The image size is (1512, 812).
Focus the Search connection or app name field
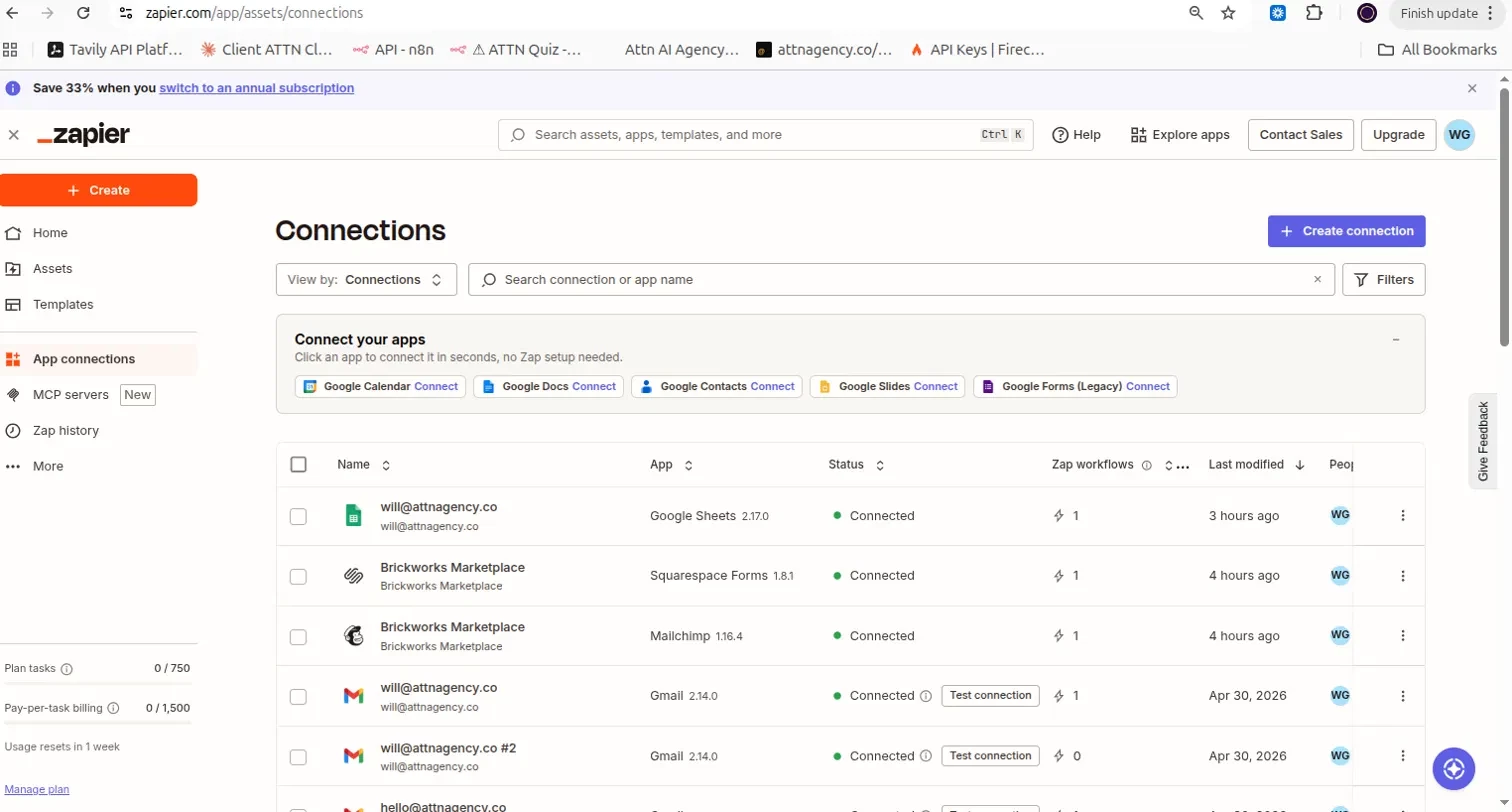(x=901, y=280)
